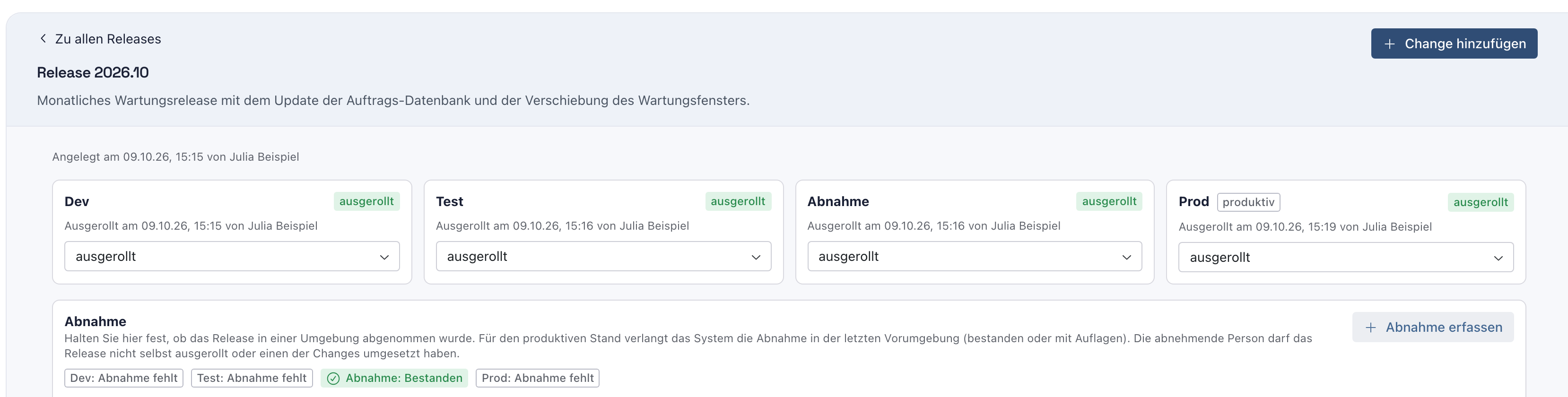Click the green 'ausgerollt' badge in Prod card
This screenshot has height=397, width=1568.
[1481, 202]
